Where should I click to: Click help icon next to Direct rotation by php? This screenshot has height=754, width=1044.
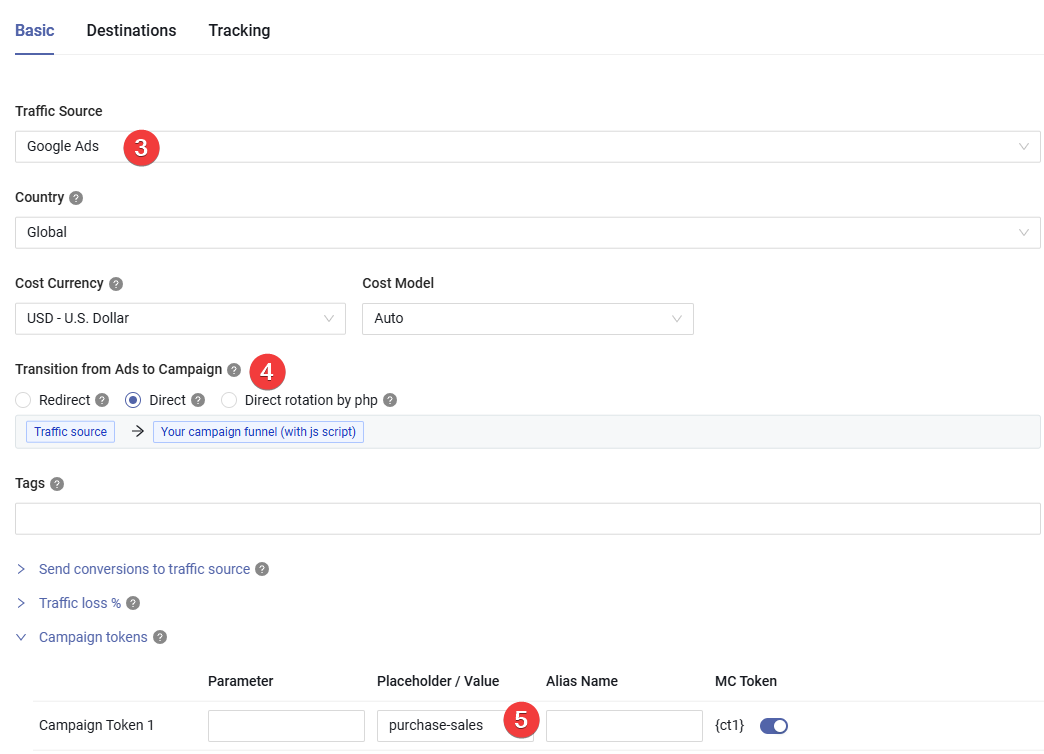point(390,400)
